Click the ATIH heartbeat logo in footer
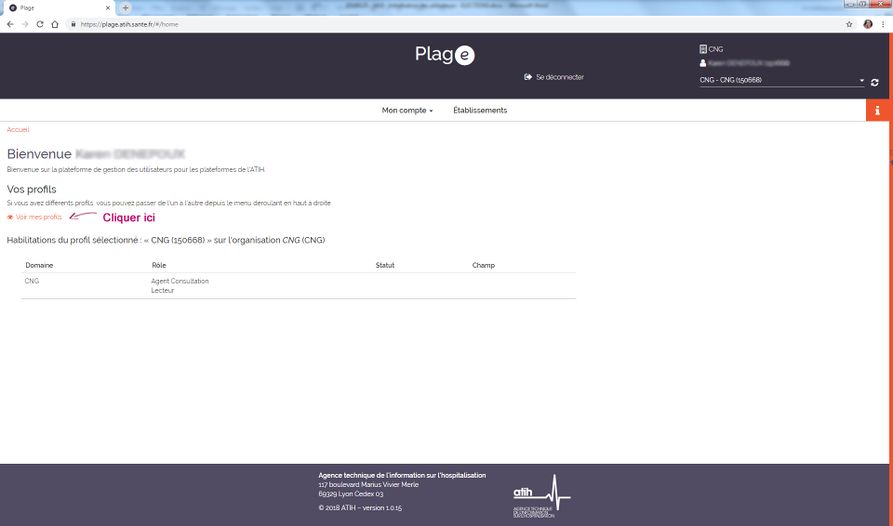893x526 pixels. [x=542, y=496]
